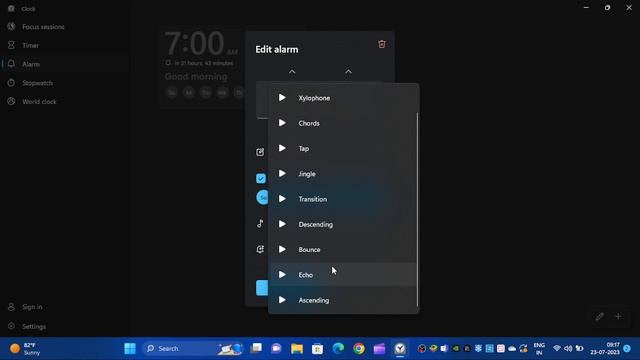Play the Jingle sound preview
The height and width of the screenshot is (360, 640).
(x=282, y=173)
